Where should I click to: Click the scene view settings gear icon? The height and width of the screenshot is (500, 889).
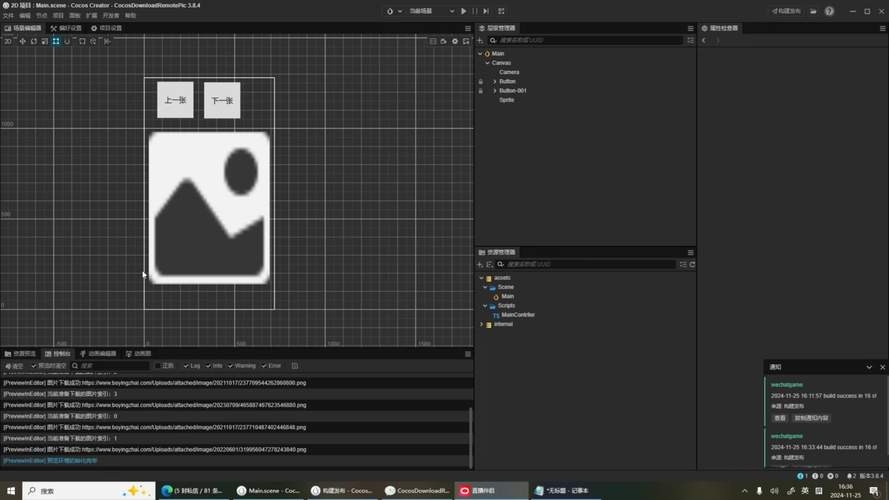point(455,41)
